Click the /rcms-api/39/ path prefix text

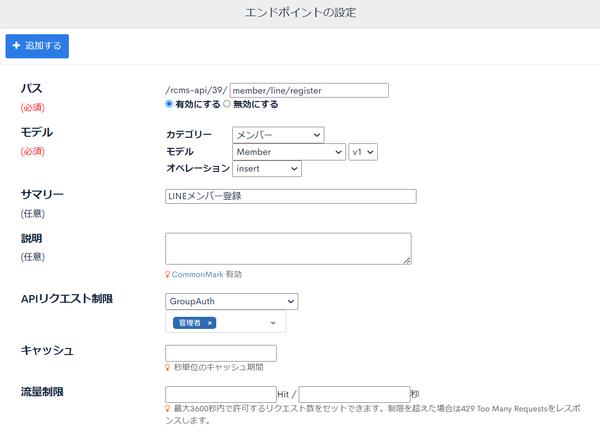point(197,90)
